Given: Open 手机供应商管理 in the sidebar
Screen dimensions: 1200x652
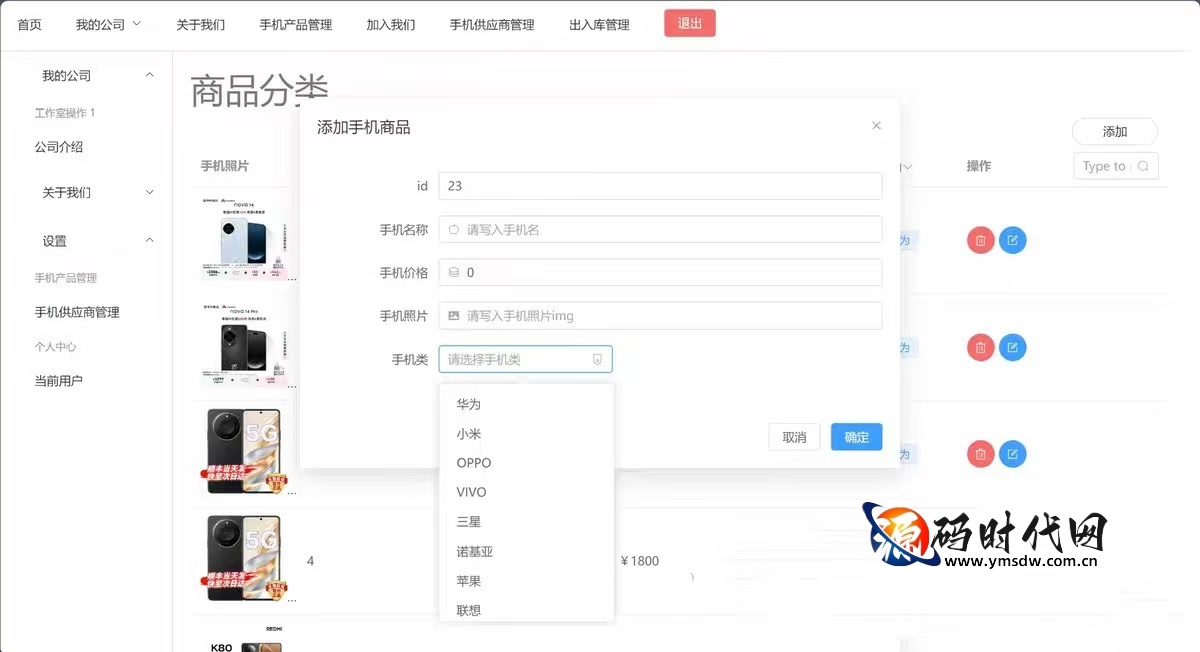Looking at the screenshot, I should 77,312.
